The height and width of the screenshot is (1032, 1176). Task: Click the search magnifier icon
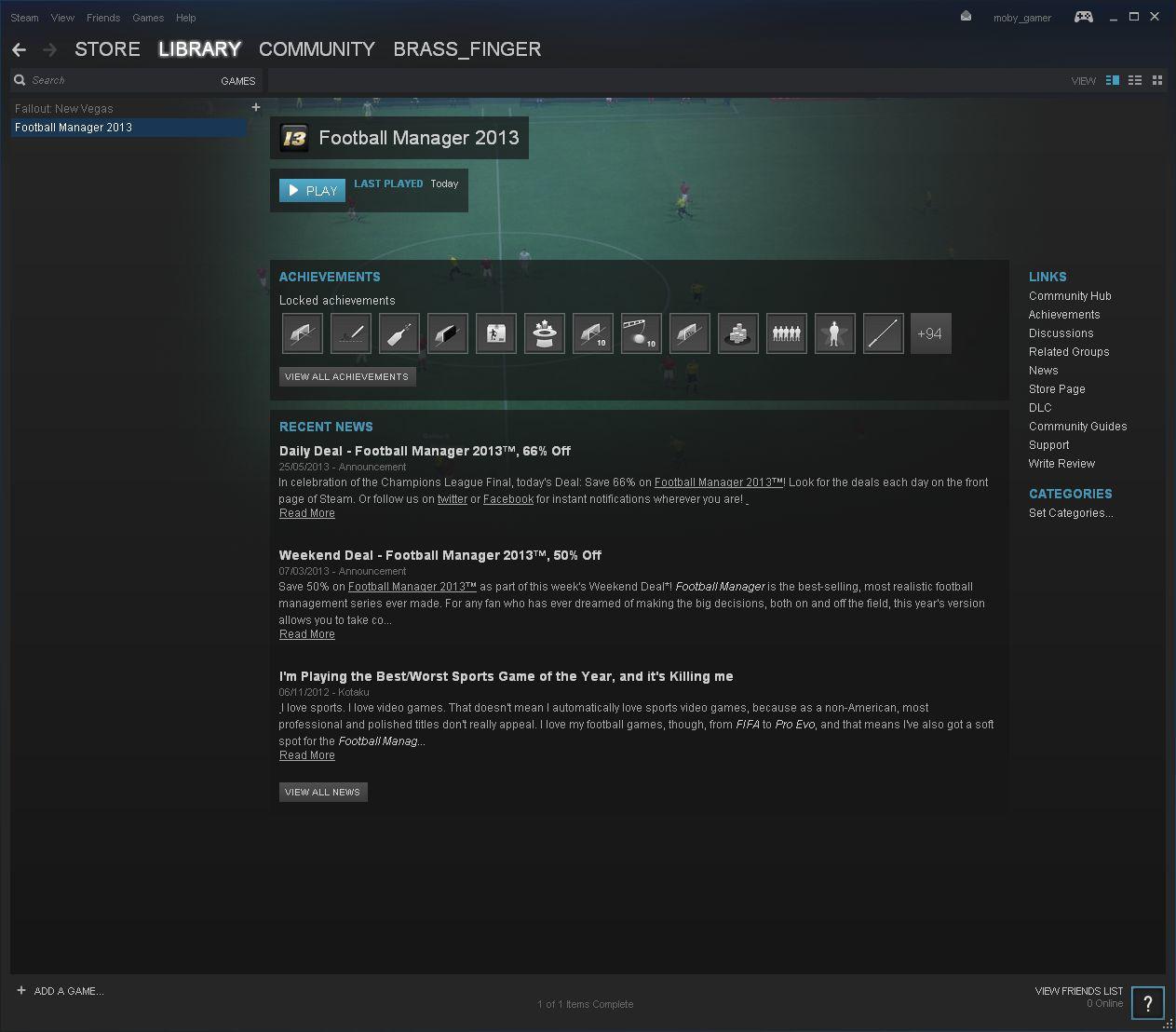[x=20, y=80]
